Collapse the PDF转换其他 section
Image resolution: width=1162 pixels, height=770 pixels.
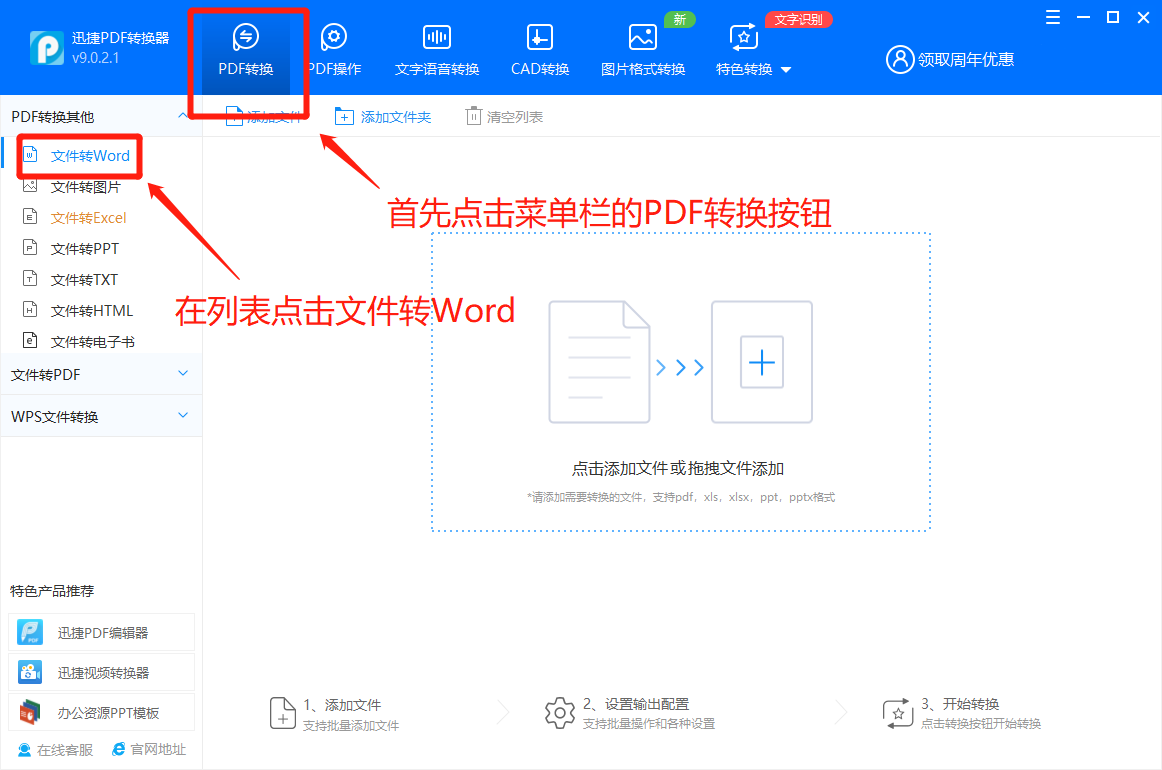coord(182,116)
